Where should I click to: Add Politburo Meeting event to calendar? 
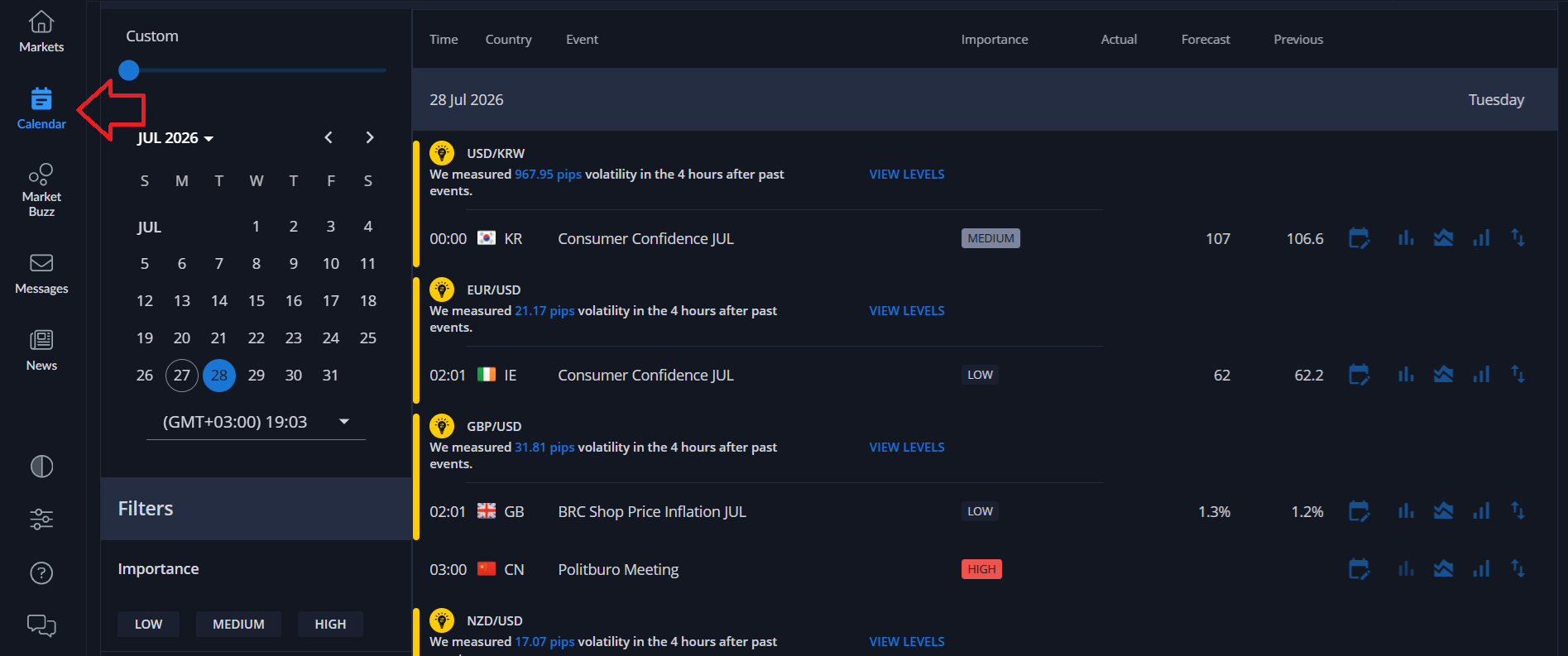click(x=1359, y=569)
